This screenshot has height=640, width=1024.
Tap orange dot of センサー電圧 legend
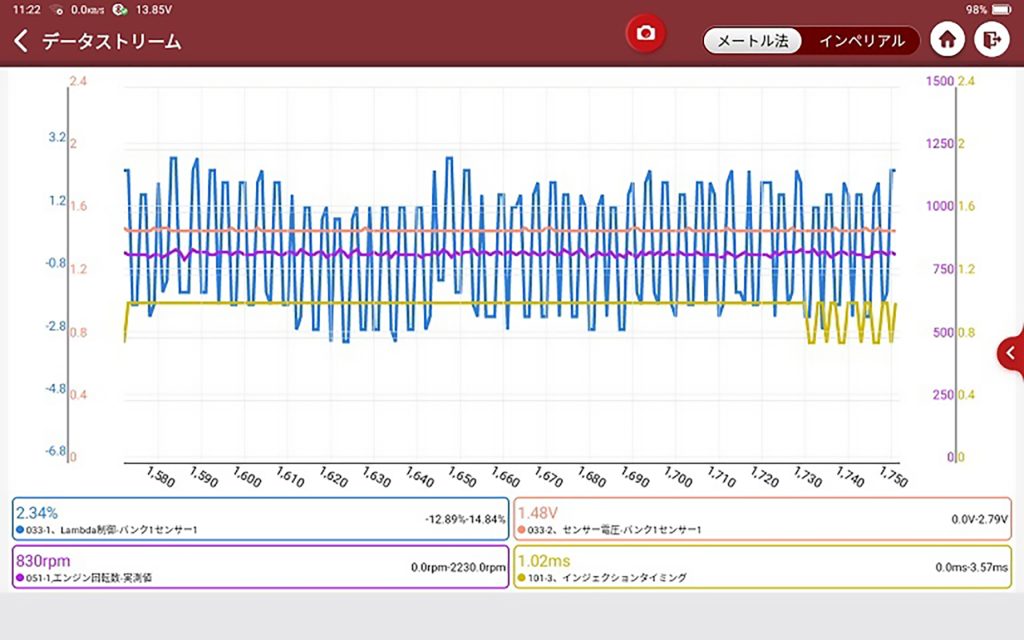point(521,530)
